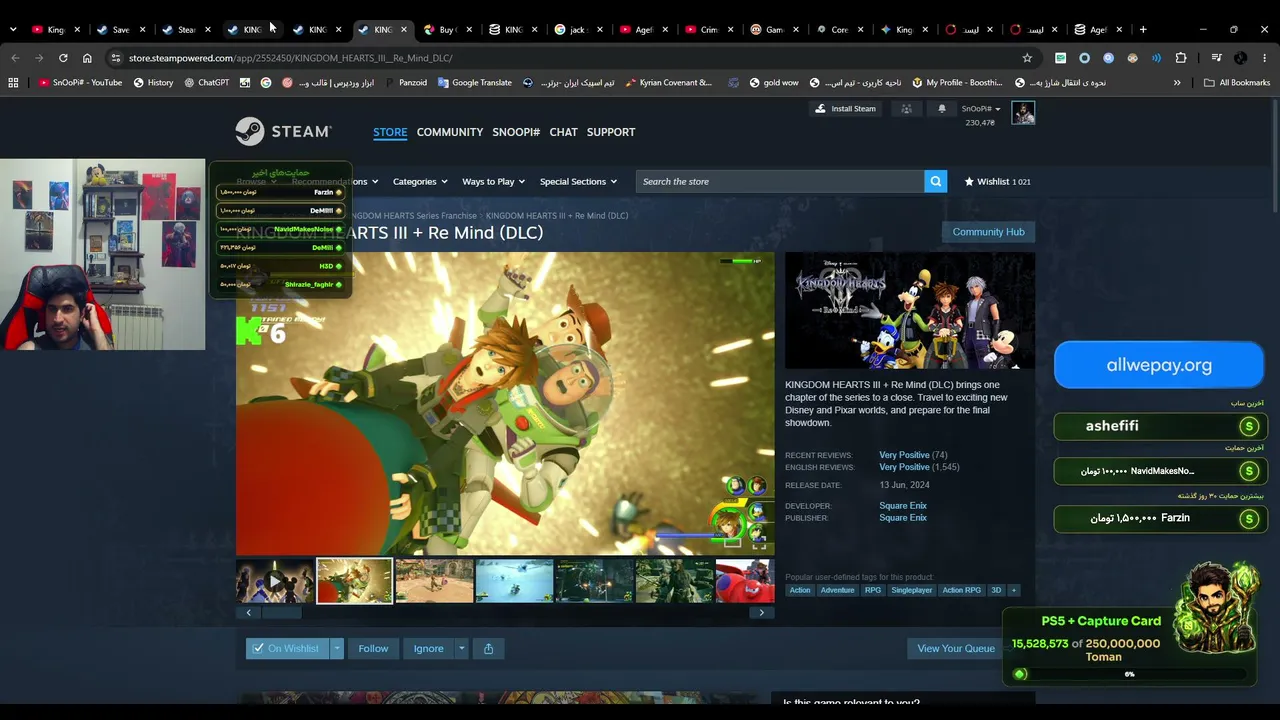Click the store search magnifier button
Image resolution: width=1280 pixels, height=720 pixels.
(x=936, y=181)
